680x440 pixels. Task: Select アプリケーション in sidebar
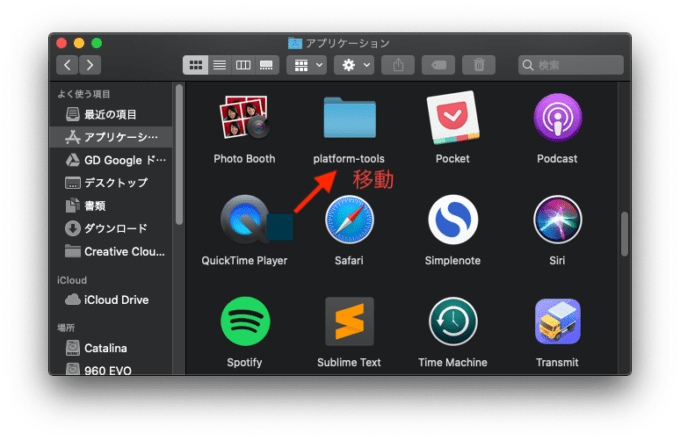pyautogui.click(x=111, y=137)
